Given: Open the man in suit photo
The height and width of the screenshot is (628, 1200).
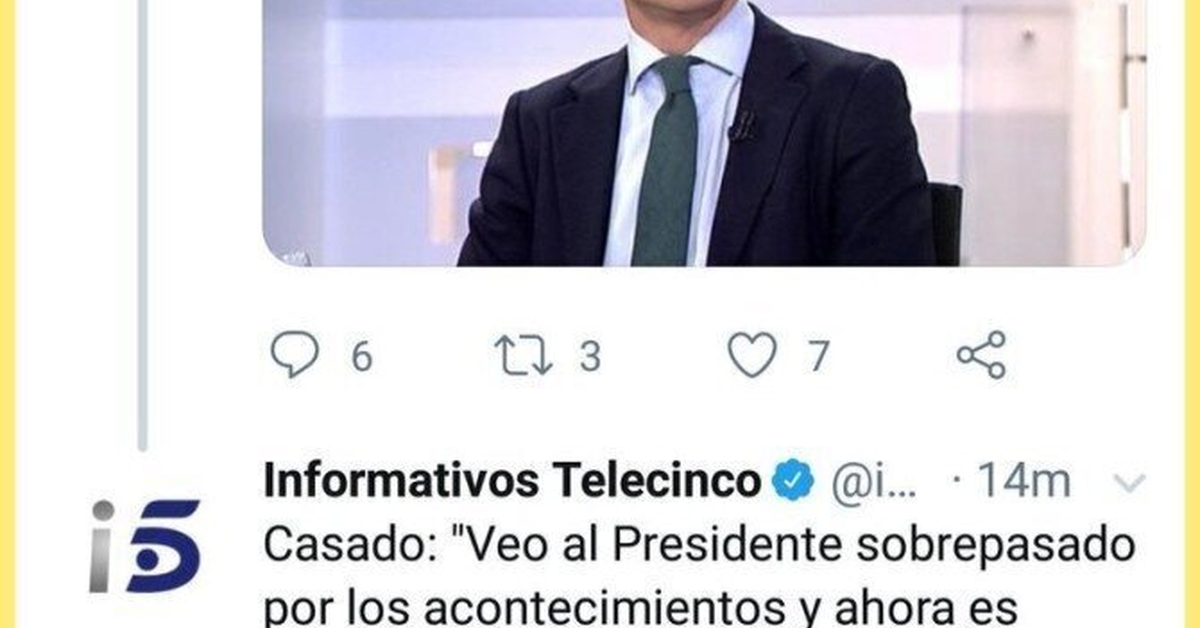Looking at the screenshot, I should click(704, 132).
